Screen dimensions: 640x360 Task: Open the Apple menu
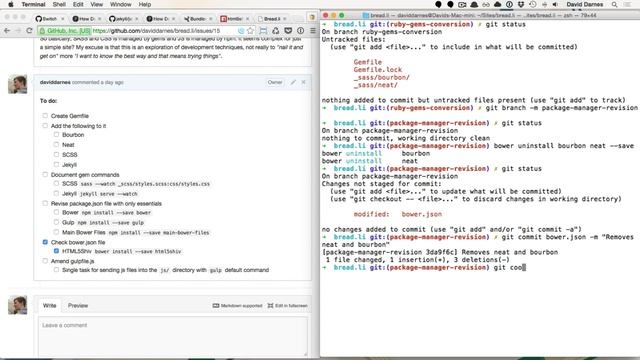11,4
